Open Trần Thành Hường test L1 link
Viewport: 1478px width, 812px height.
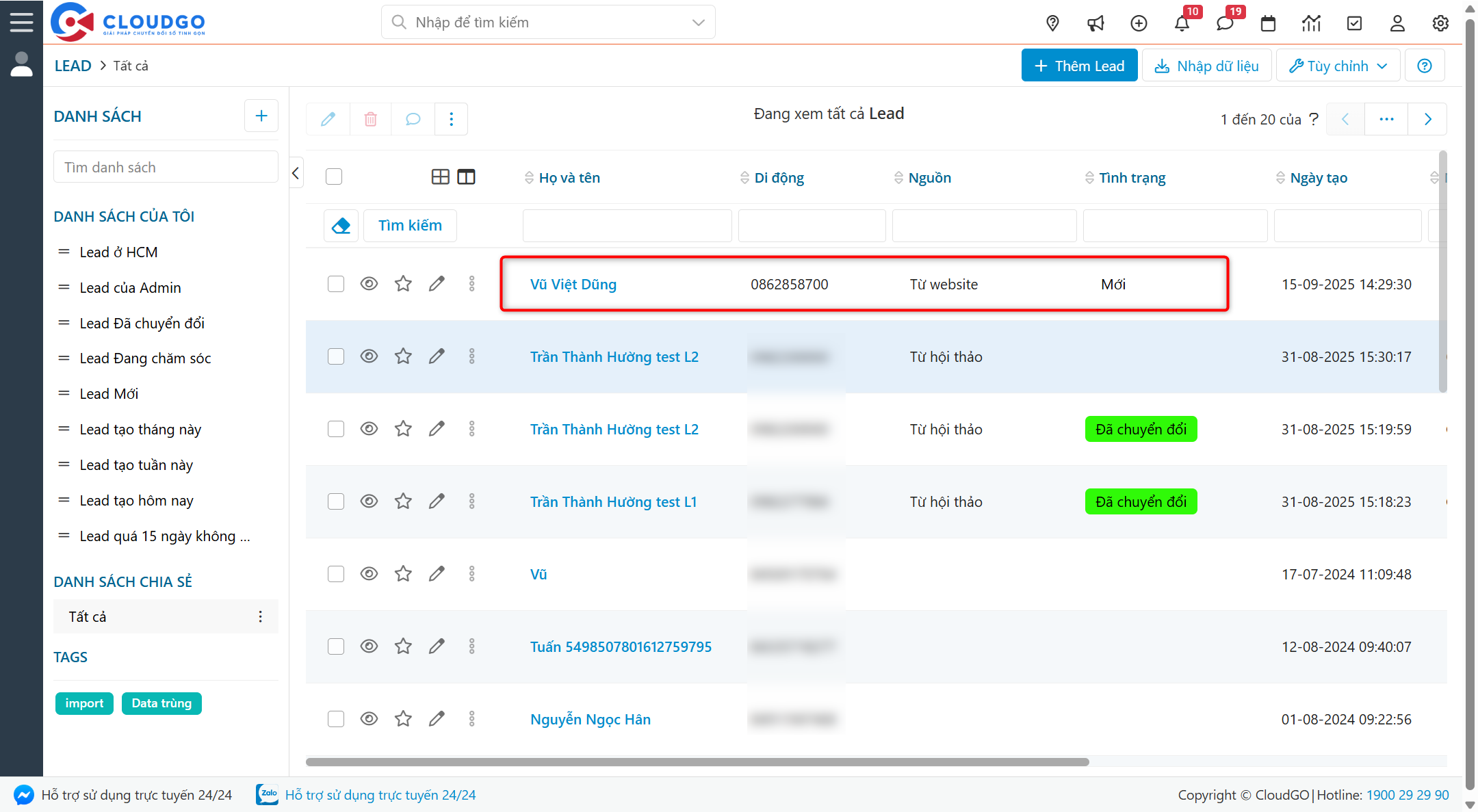(613, 502)
